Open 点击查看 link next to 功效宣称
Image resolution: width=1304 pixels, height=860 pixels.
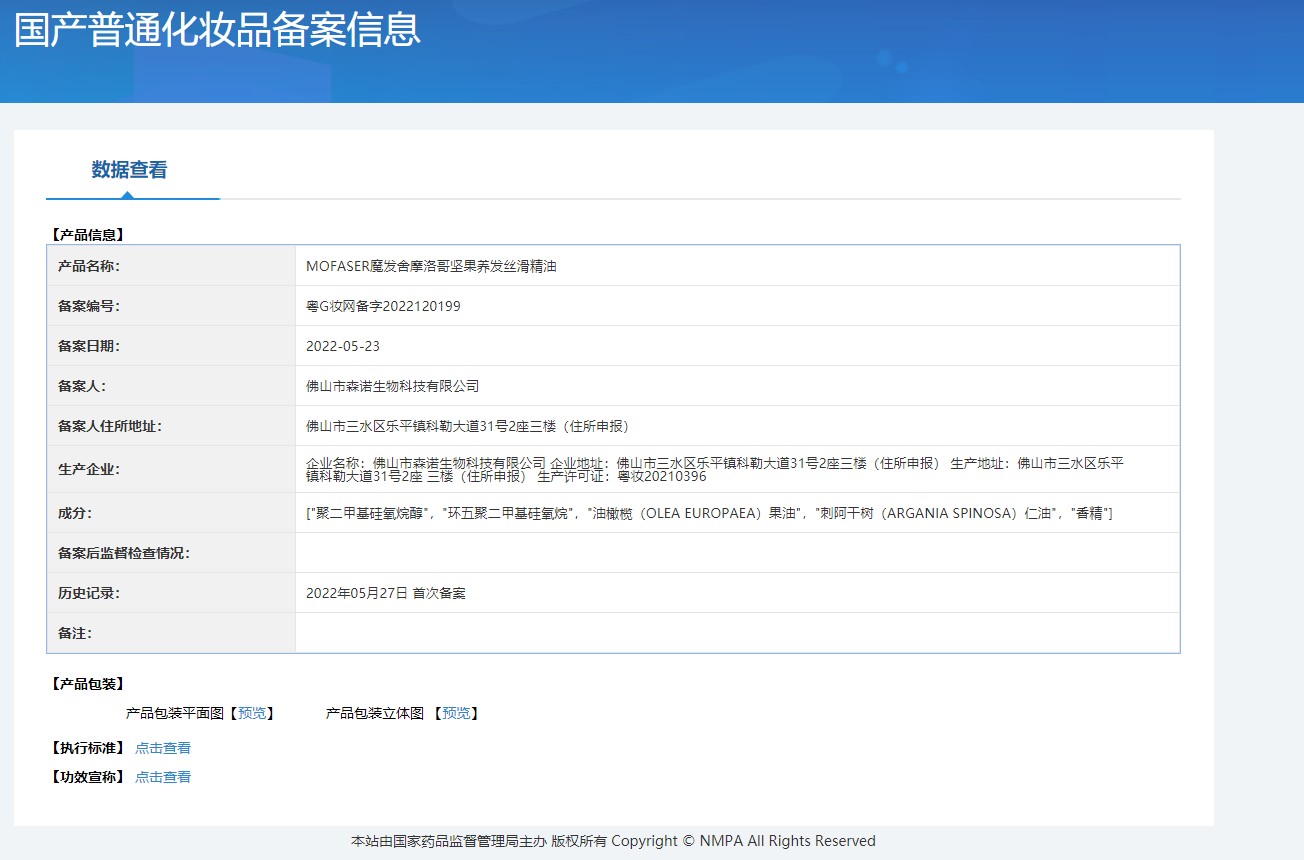coord(163,777)
